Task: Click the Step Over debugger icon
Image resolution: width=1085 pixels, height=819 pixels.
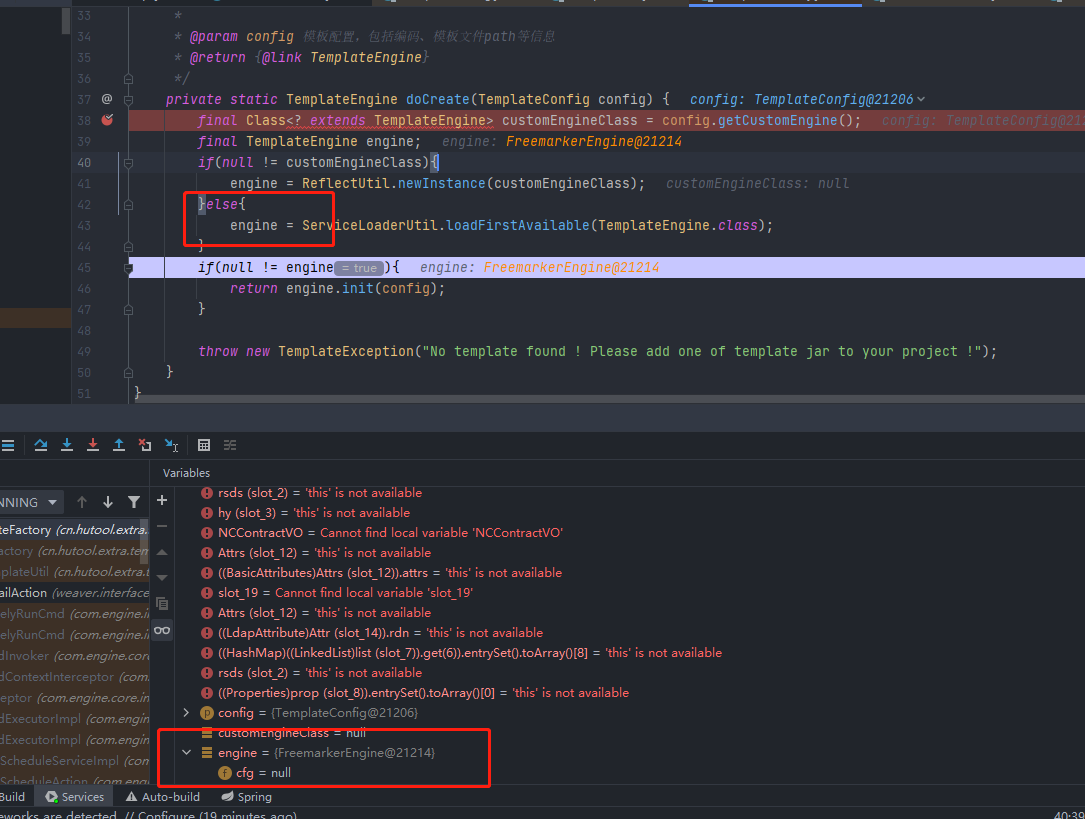Action: click(41, 445)
